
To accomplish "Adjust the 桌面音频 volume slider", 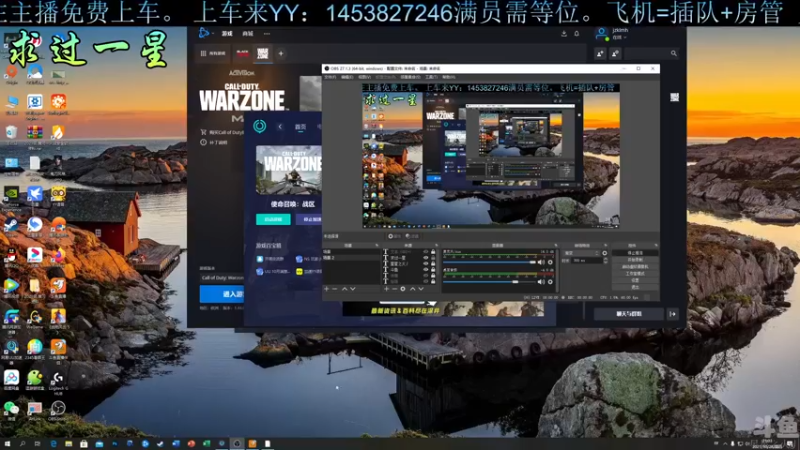I will click(x=490, y=282).
